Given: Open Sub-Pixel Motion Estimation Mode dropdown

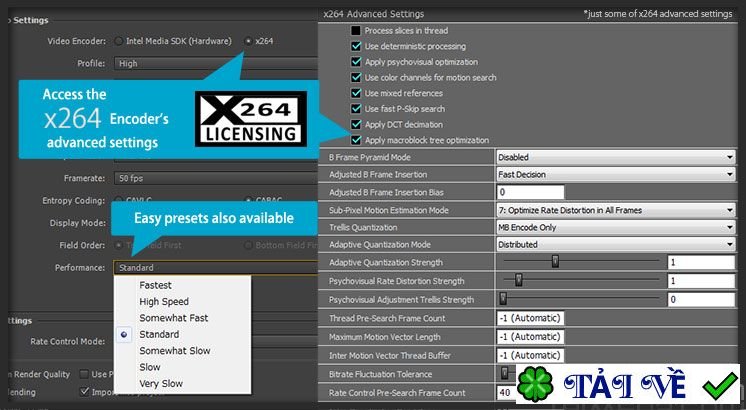Looking at the screenshot, I should (x=616, y=210).
